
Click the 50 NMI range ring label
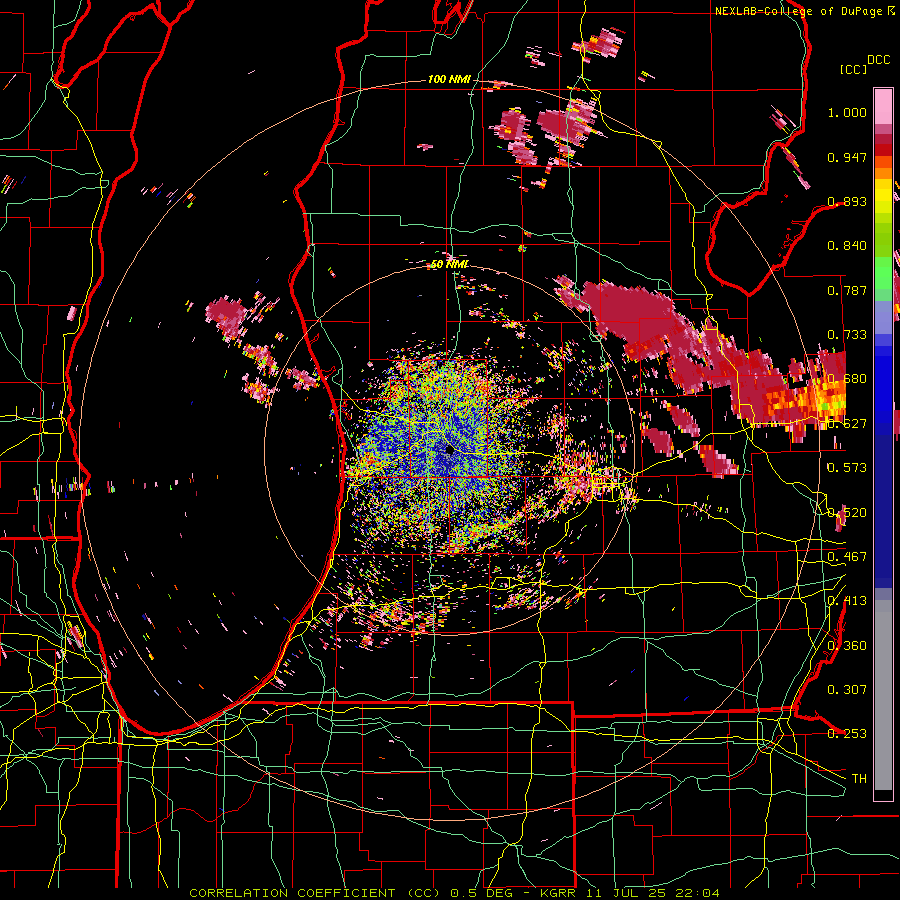coord(449,264)
